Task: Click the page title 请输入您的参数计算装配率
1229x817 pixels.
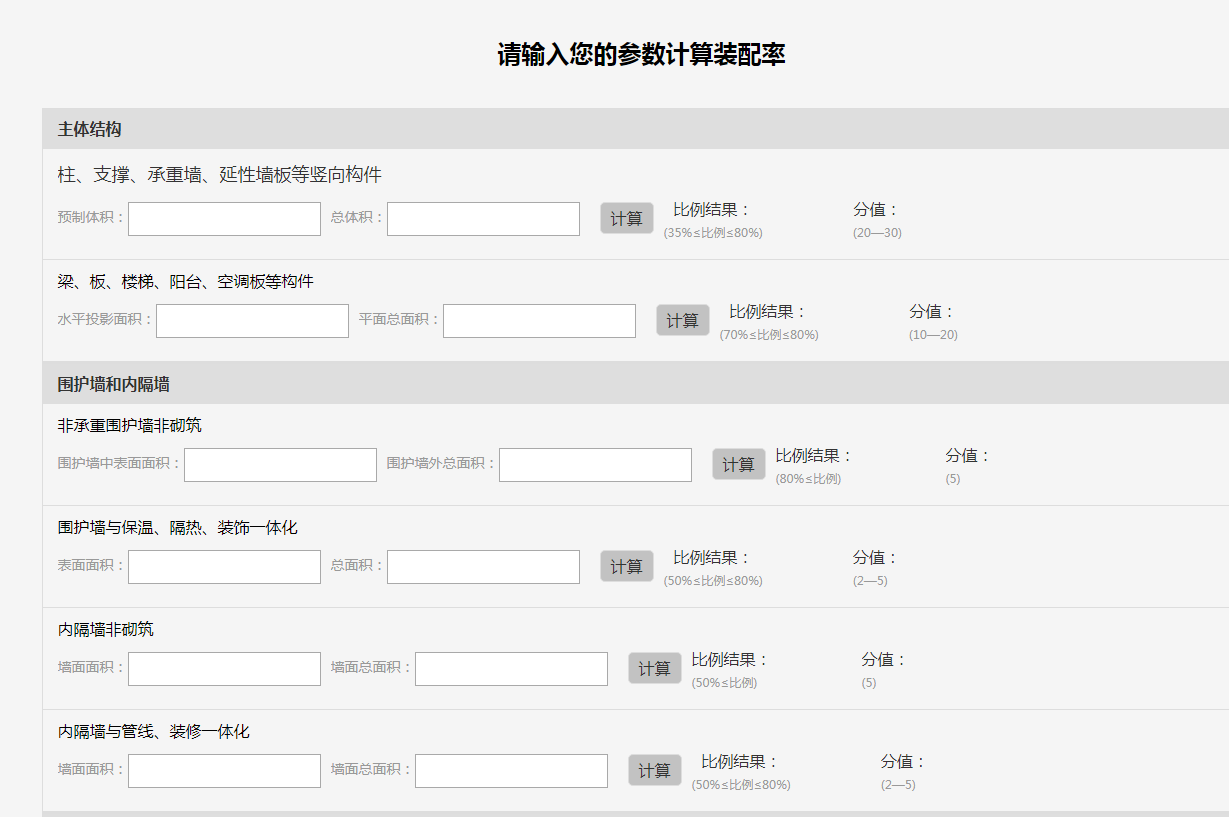Action: click(x=641, y=55)
